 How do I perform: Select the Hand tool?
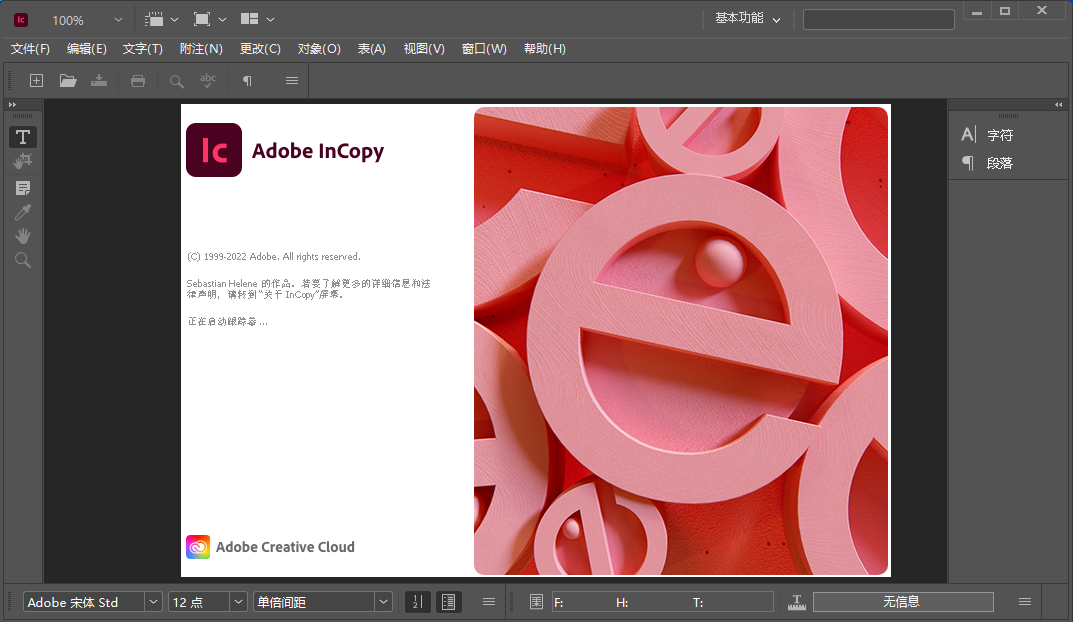[x=23, y=236]
